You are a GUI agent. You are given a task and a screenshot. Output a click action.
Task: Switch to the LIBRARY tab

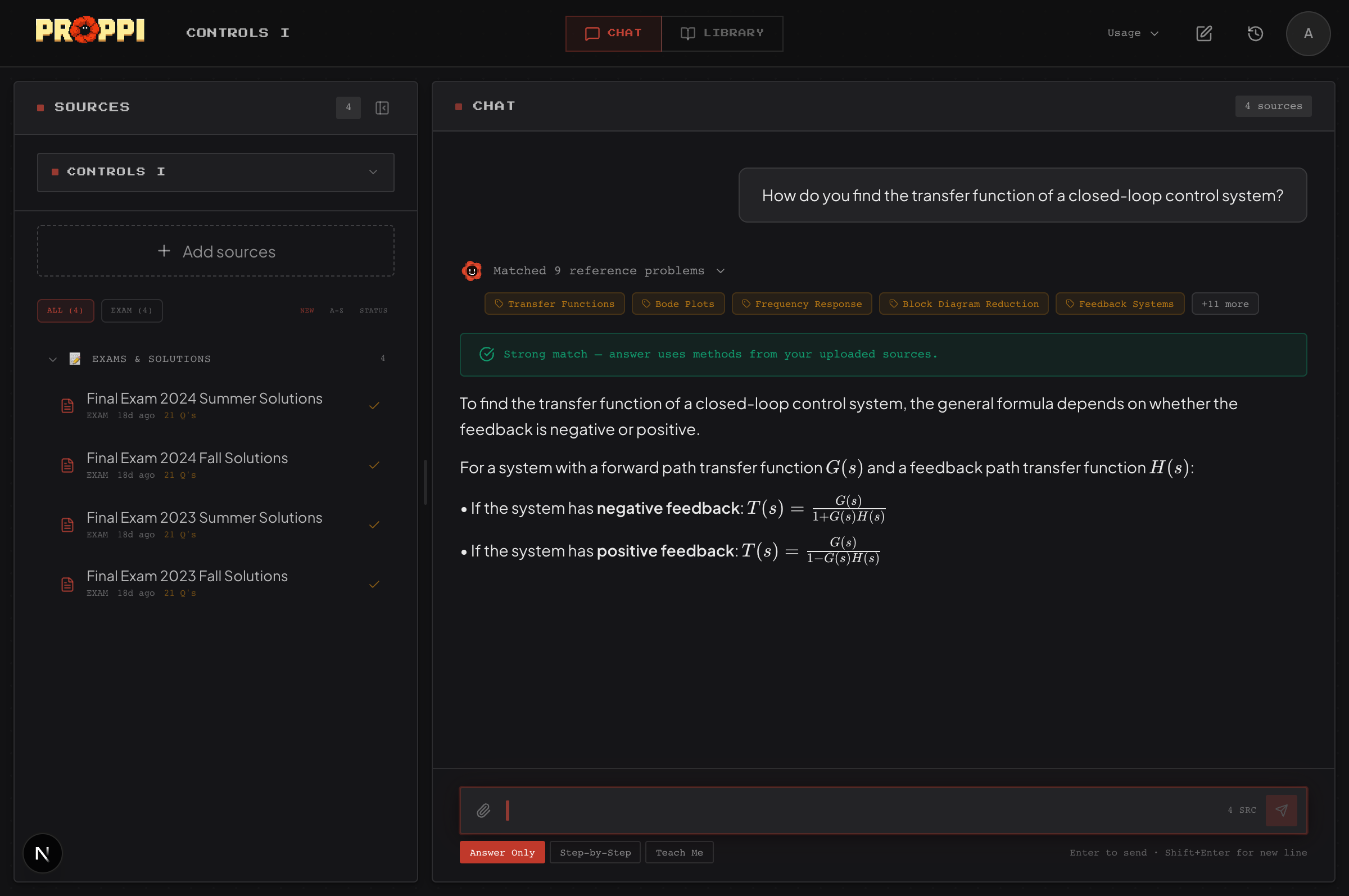tap(722, 33)
